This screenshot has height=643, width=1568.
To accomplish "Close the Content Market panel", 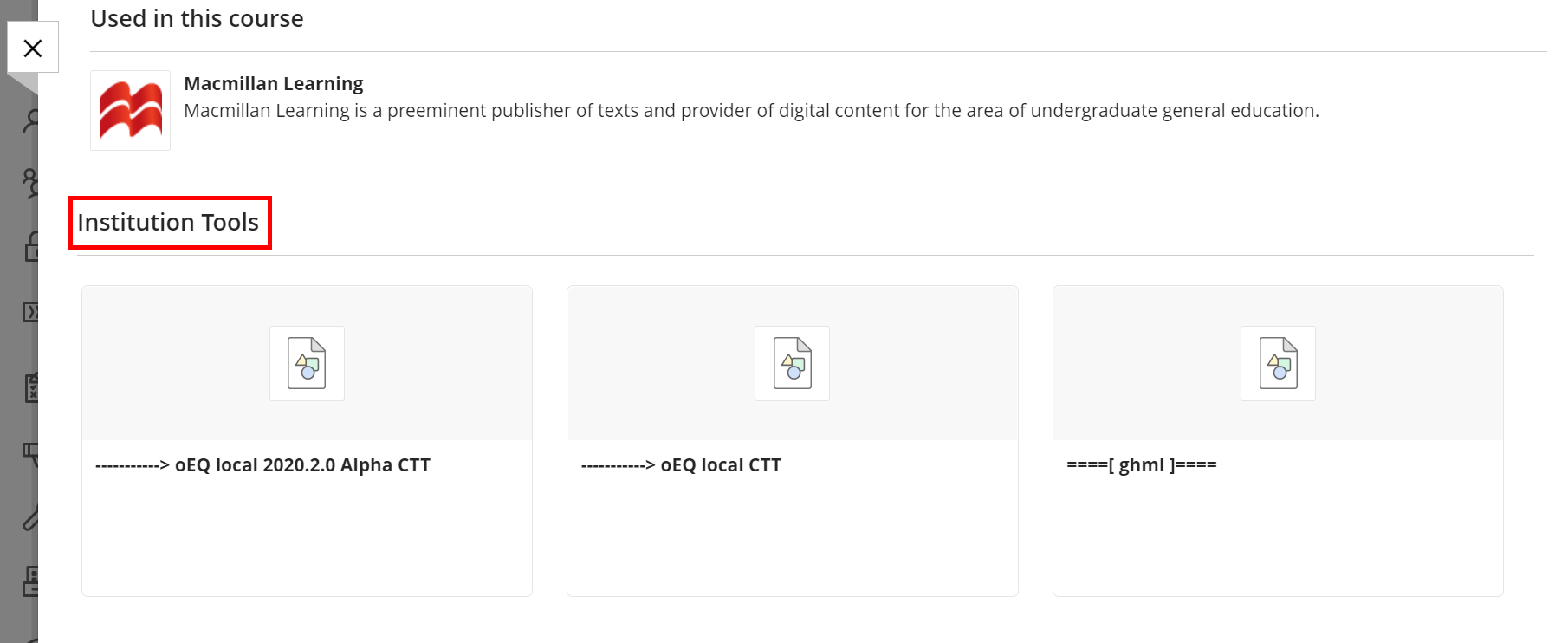I will pyautogui.click(x=33, y=48).
